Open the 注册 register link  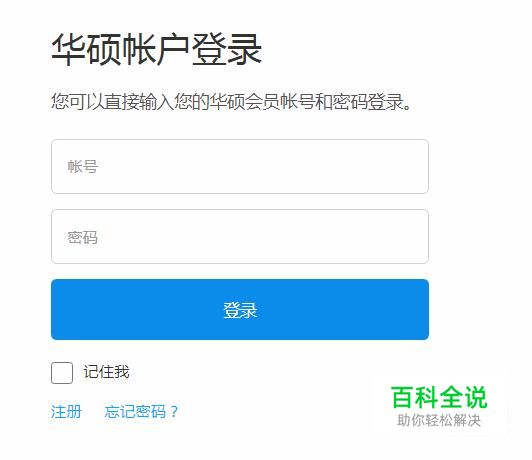coord(66,412)
